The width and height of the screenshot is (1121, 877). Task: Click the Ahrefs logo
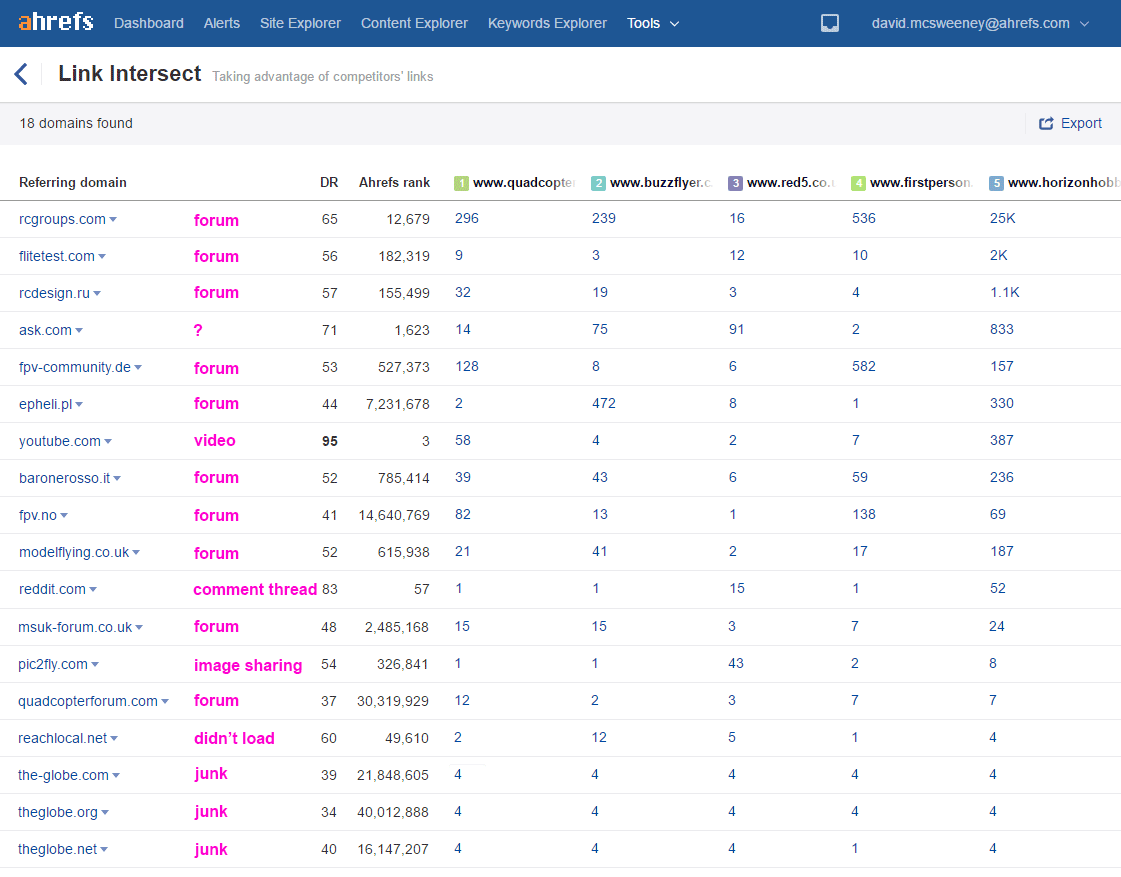point(56,21)
